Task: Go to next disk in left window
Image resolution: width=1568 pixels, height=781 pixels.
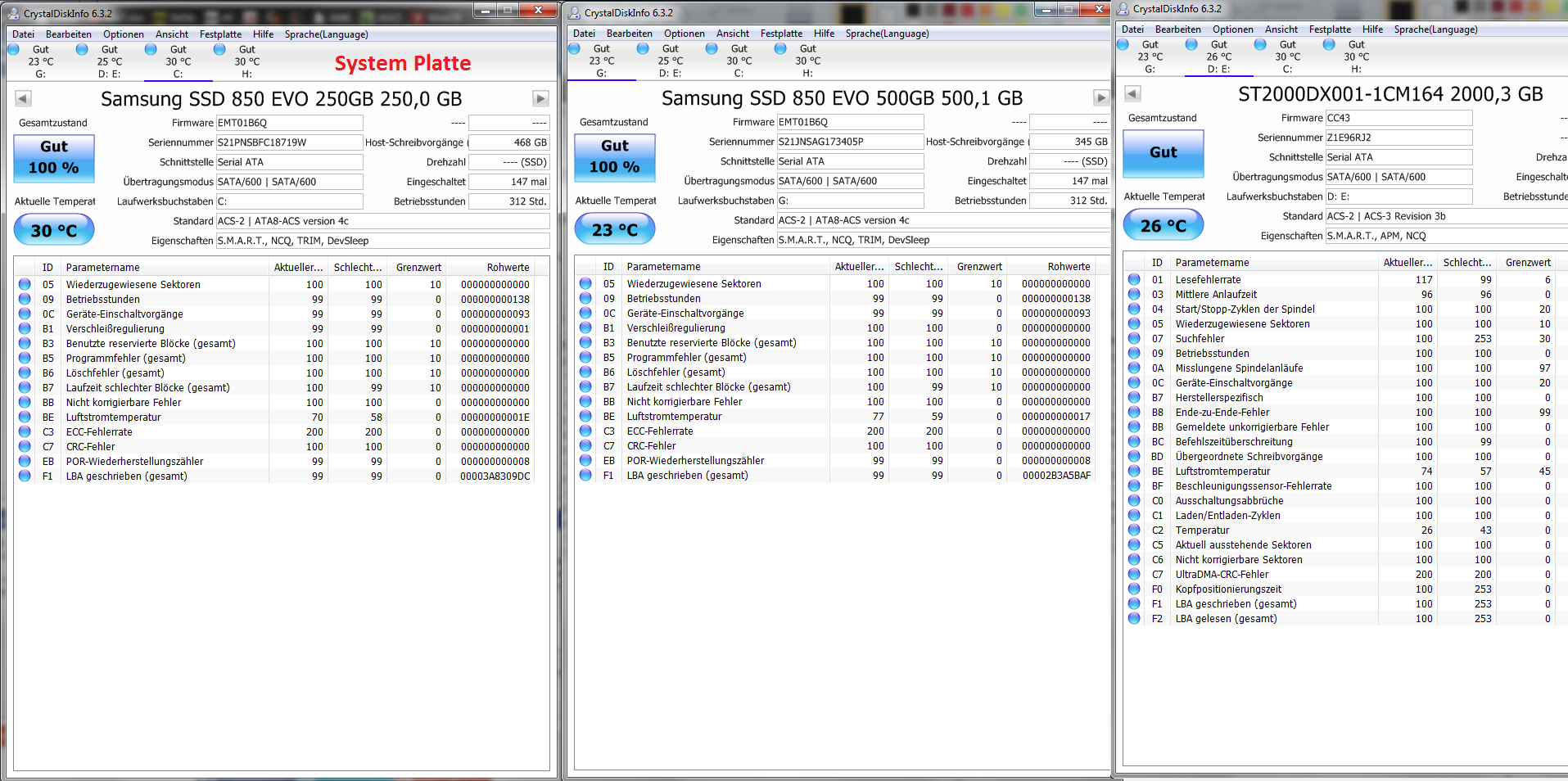Action: click(x=540, y=98)
